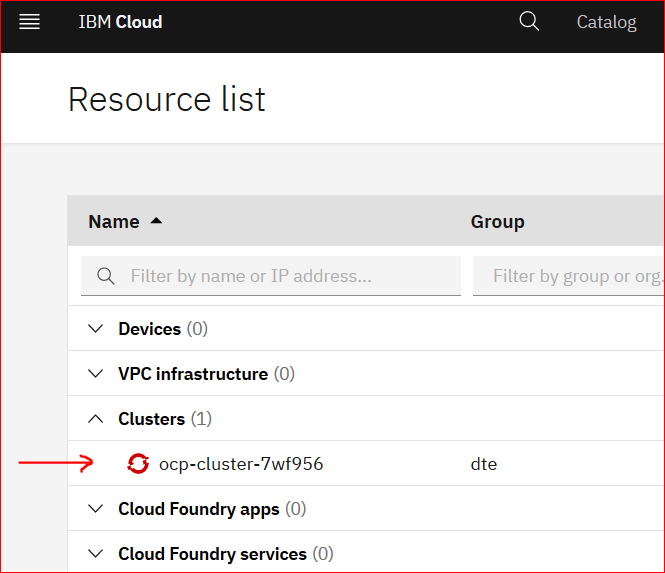
Task: Click magnifier icon in name filter
Action: coord(106,276)
